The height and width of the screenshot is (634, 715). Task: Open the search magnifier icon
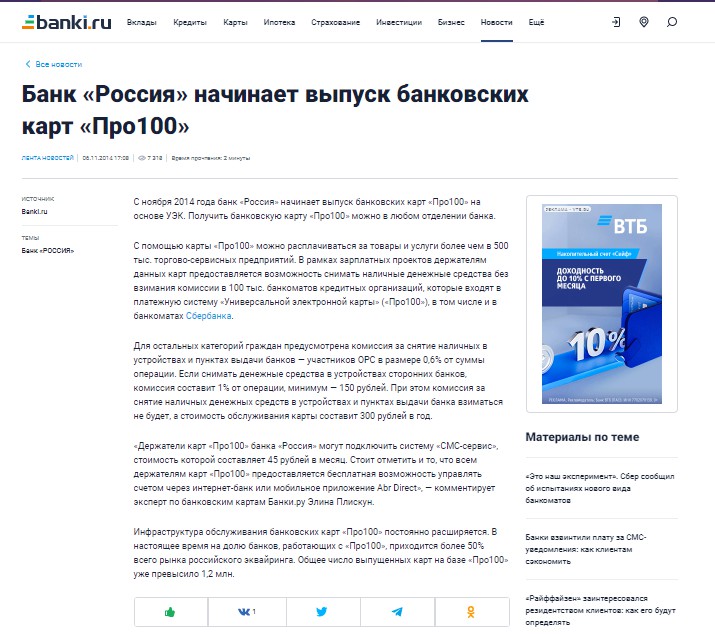[672, 22]
